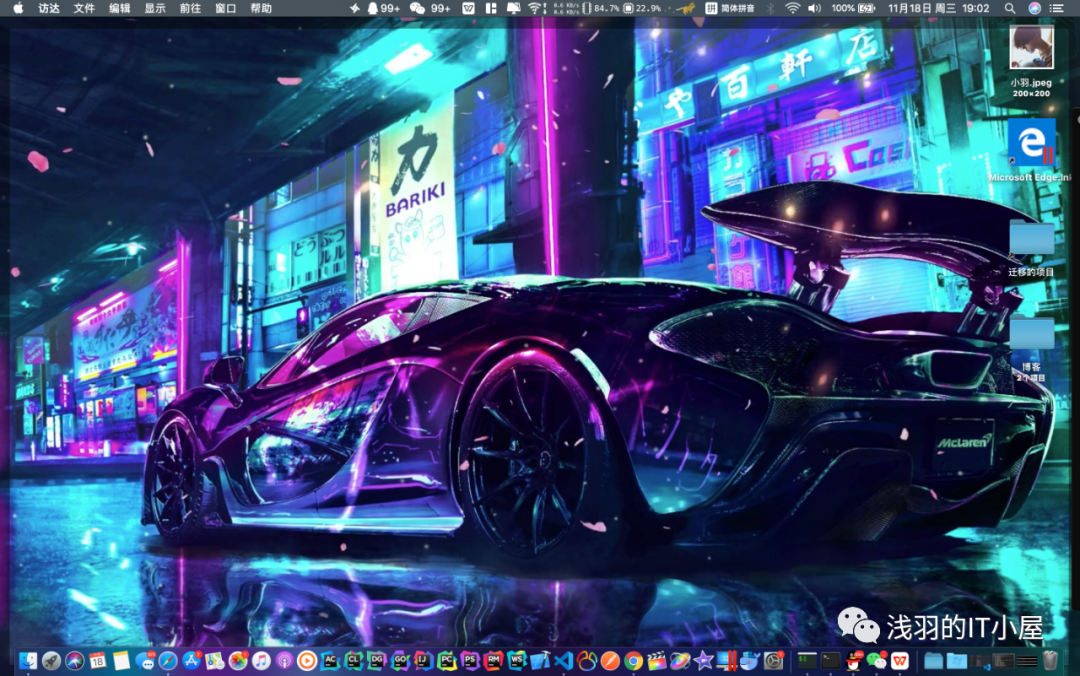Click the date and time 11月18日 周三 19:02

[x=939, y=8]
